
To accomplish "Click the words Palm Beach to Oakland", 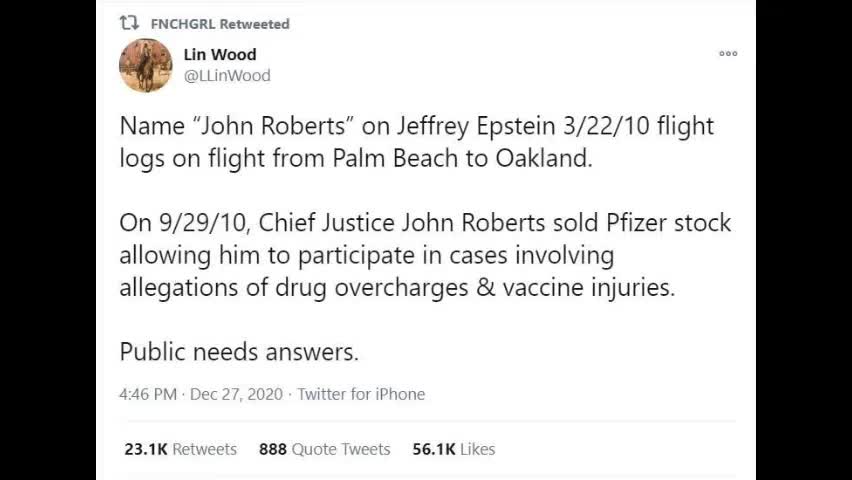I will click(x=462, y=159).
